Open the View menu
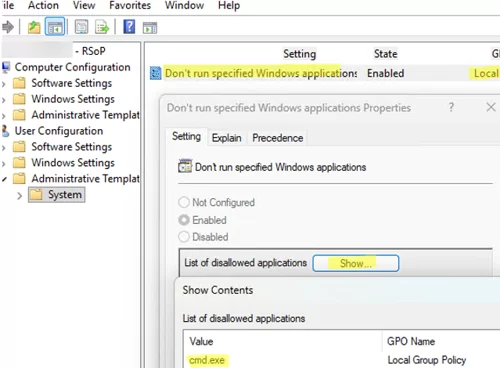 pos(84,5)
